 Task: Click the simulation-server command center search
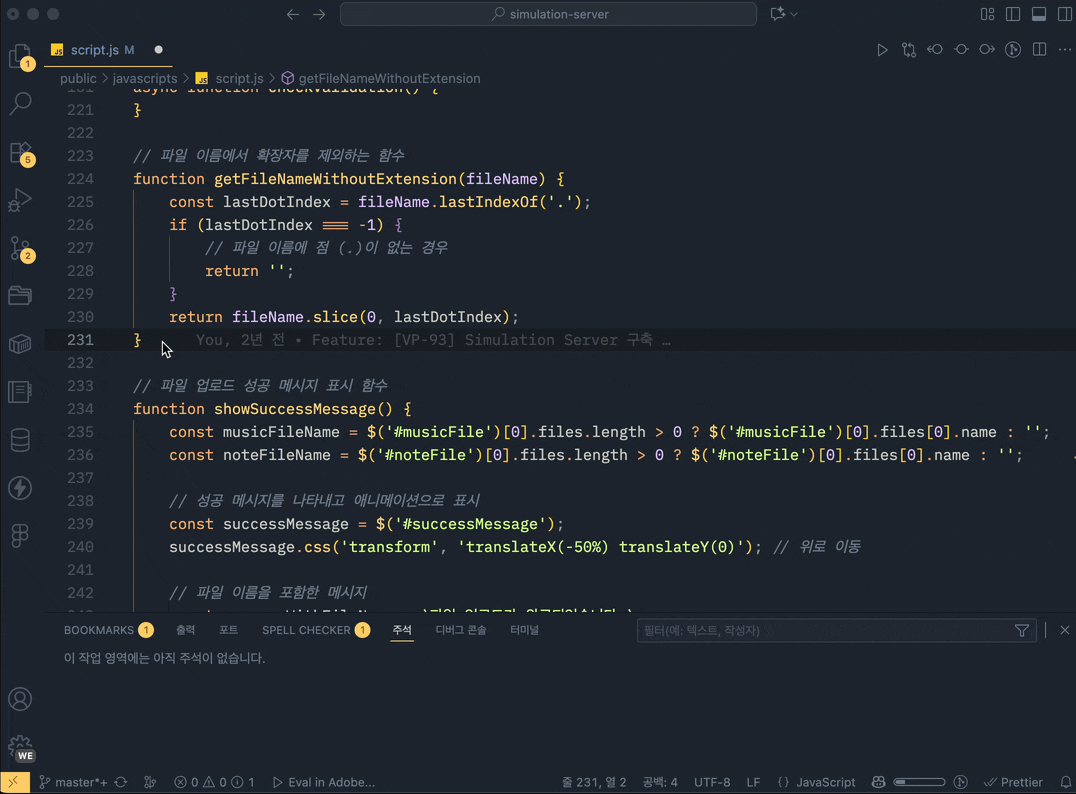point(548,14)
